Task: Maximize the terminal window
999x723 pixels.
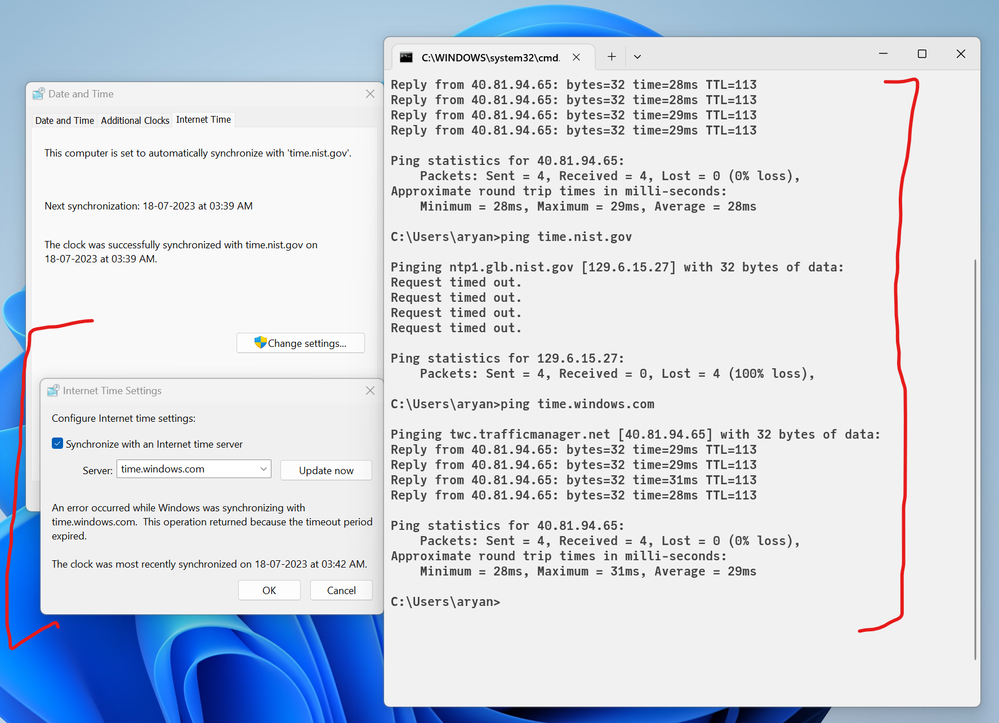Action: click(x=922, y=54)
